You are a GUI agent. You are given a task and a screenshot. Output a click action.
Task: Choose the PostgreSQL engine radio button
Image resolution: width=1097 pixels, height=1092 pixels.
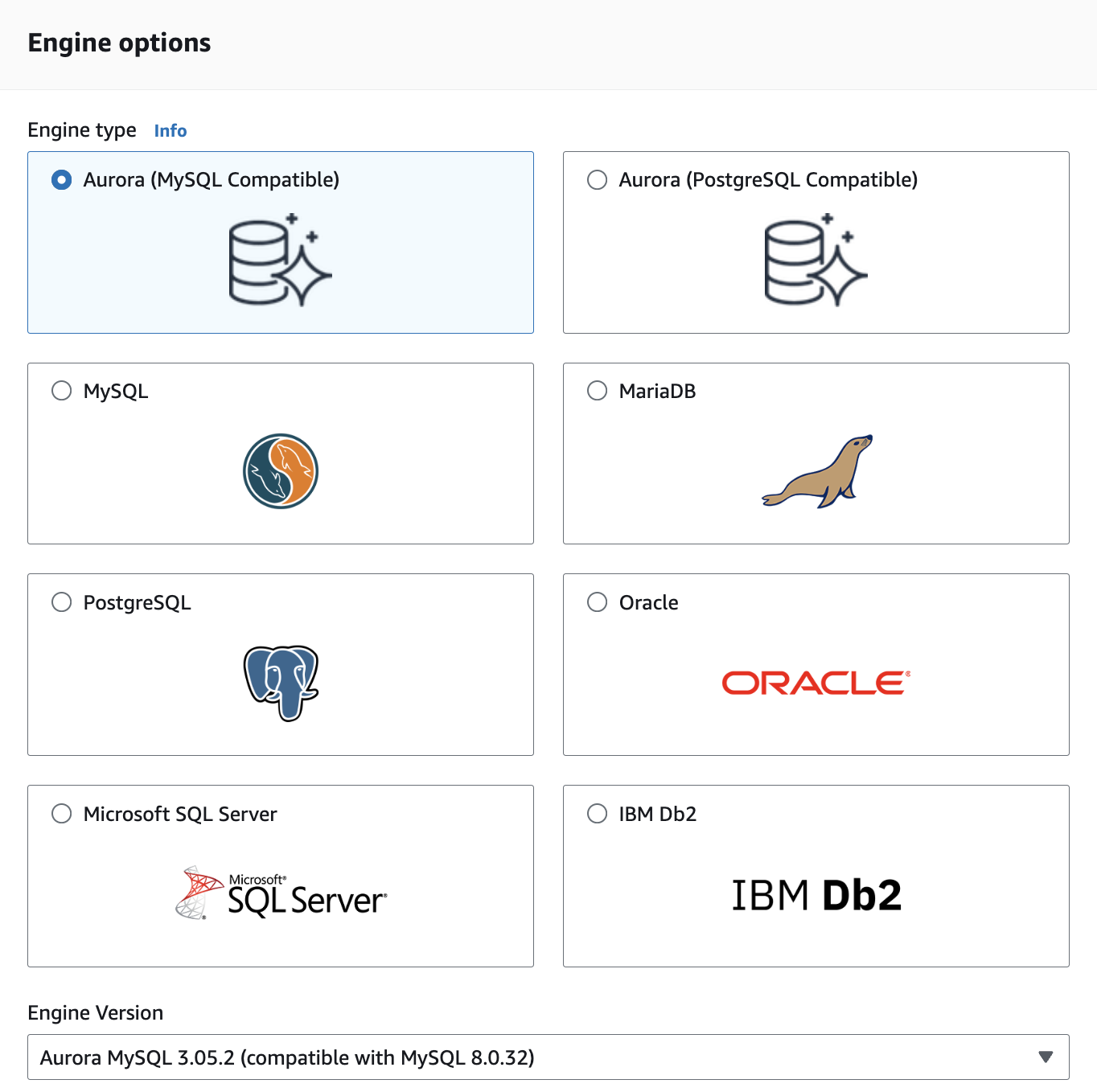(62, 602)
